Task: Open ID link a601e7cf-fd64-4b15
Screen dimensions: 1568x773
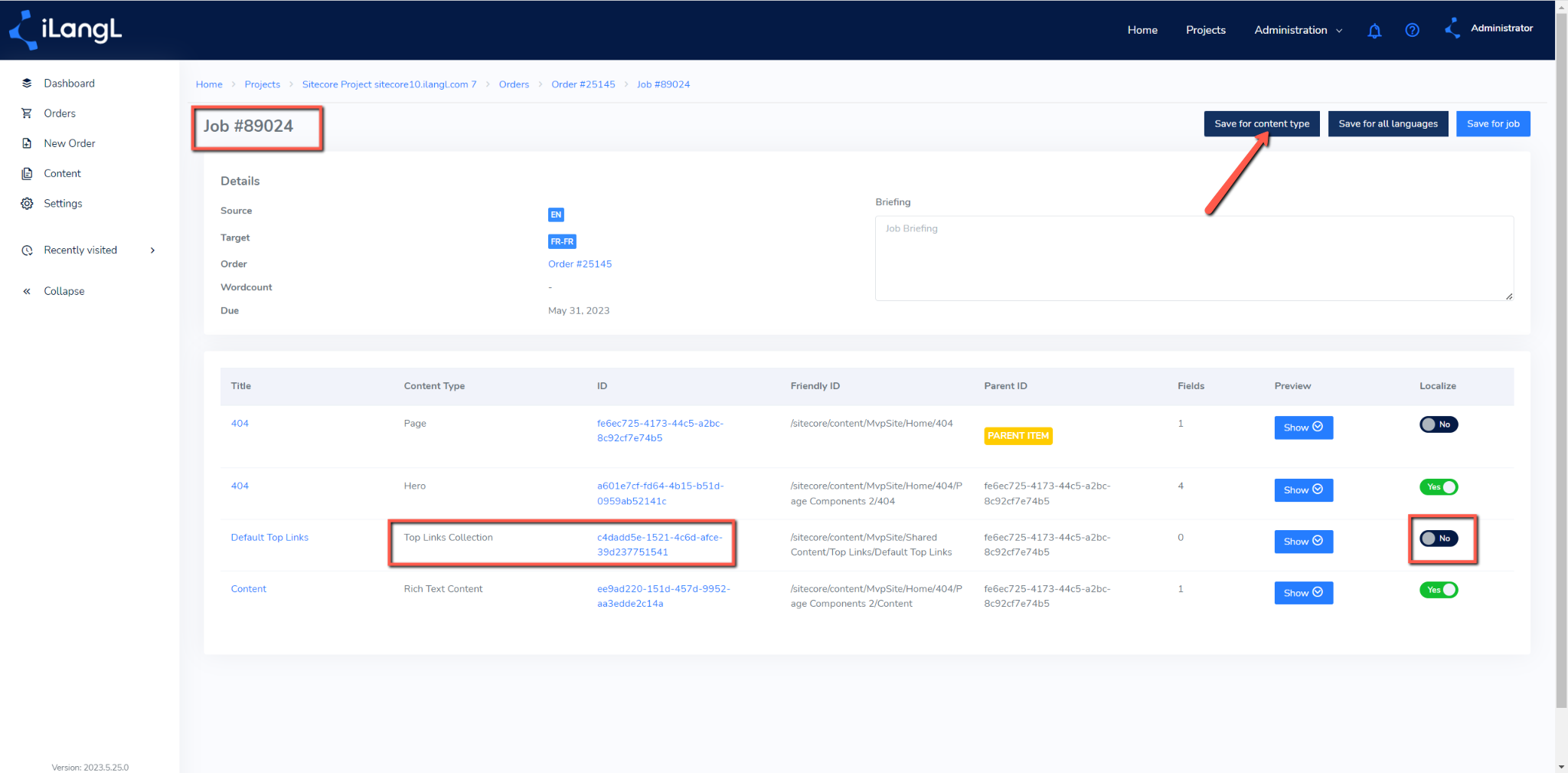Action: (x=660, y=493)
